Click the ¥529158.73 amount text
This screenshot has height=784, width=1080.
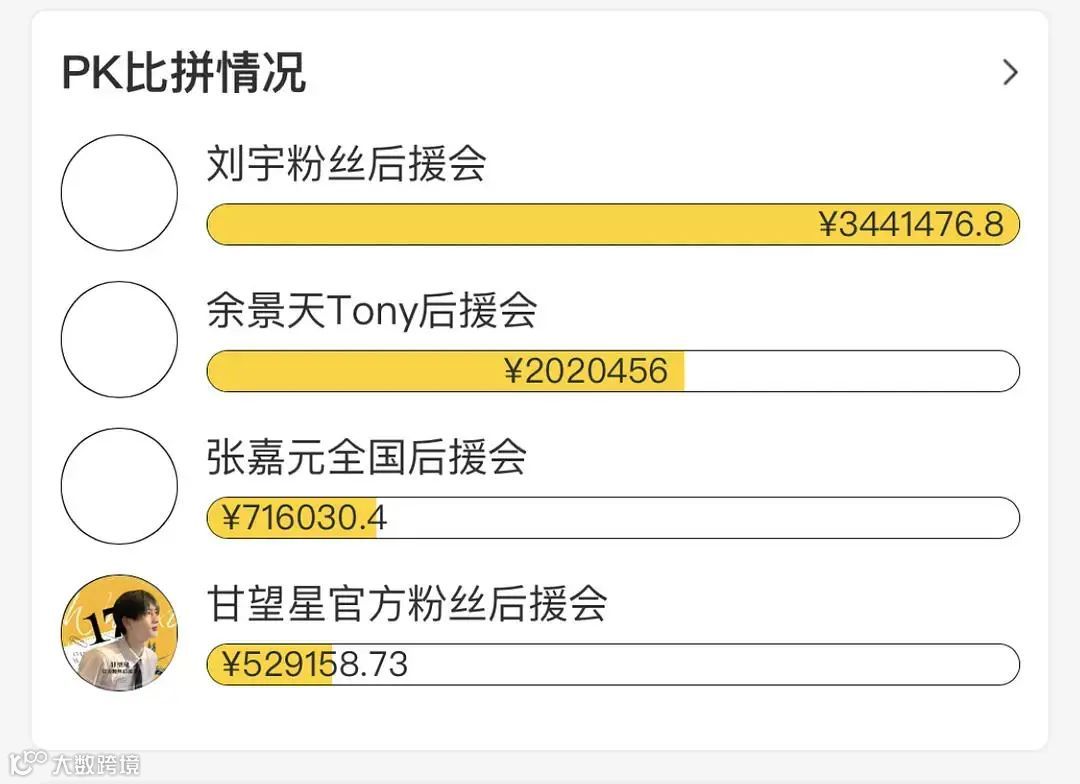click(x=315, y=665)
